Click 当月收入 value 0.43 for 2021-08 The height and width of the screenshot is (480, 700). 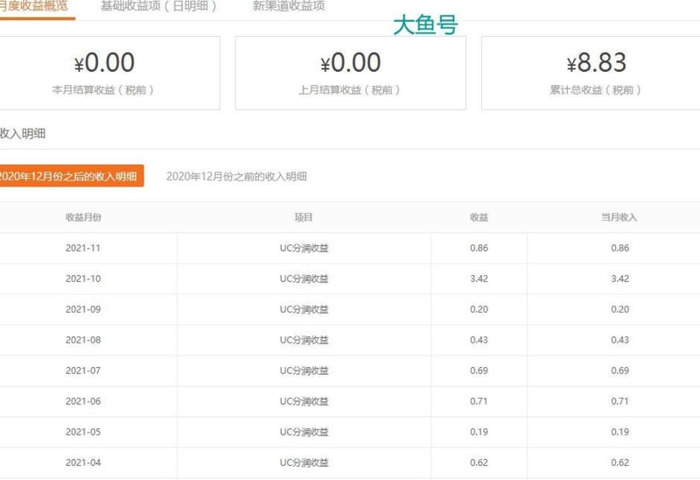coord(620,340)
